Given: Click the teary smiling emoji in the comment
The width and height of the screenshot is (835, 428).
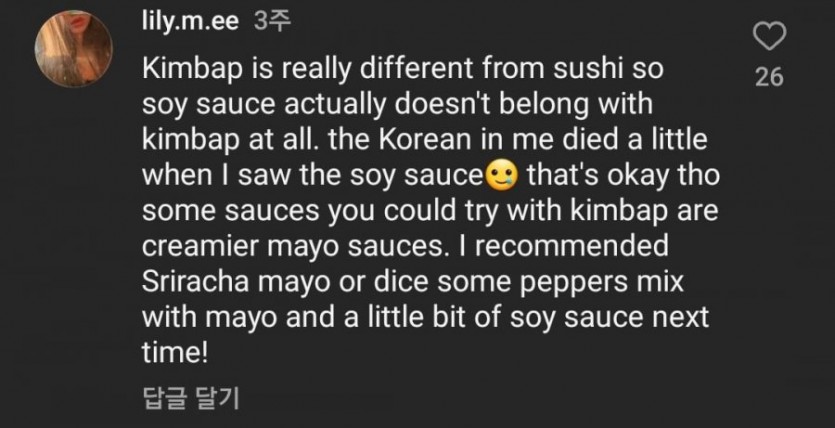Looking at the screenshot, I should click(498, 178).
